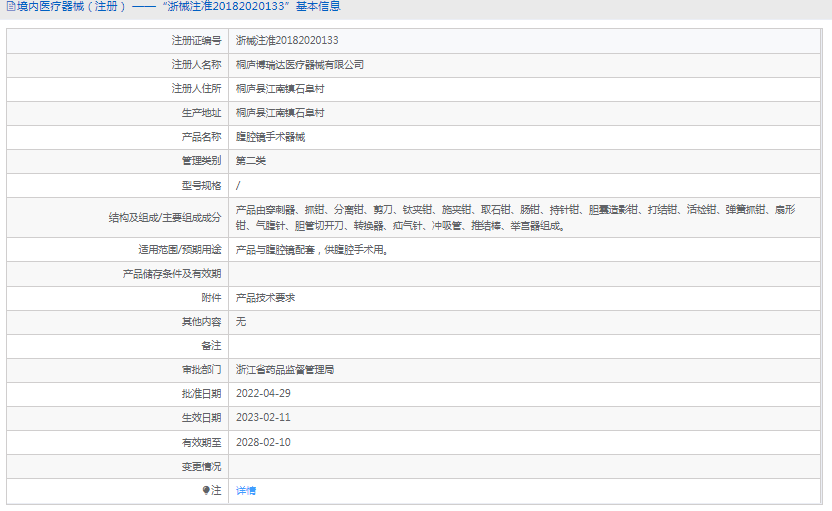832x511 pixels.
Task: Click the 注册证编号 row label
Action: 196,40
